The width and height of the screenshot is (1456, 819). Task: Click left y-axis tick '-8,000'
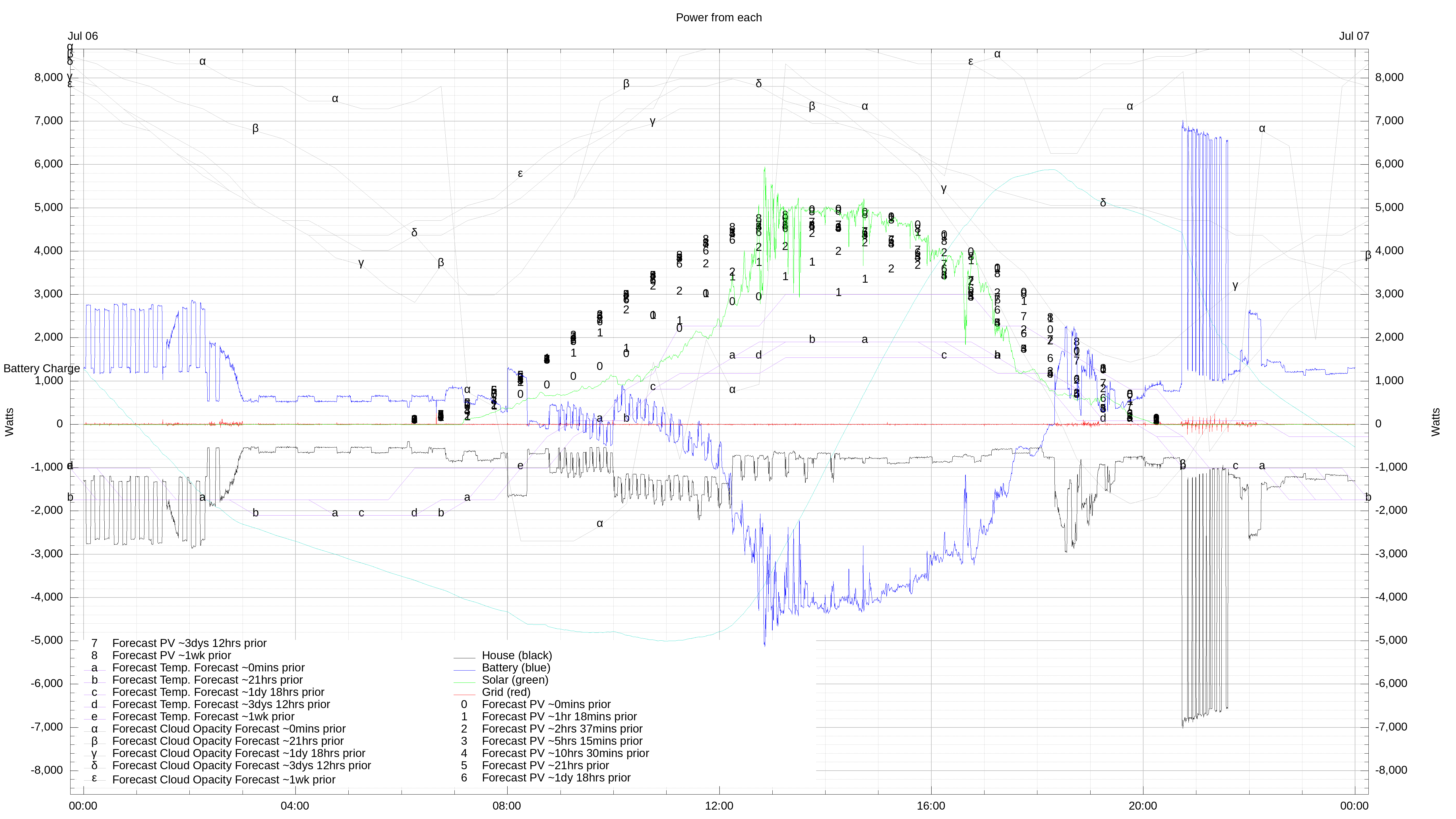pyautogui.click(x=47, y=770)
